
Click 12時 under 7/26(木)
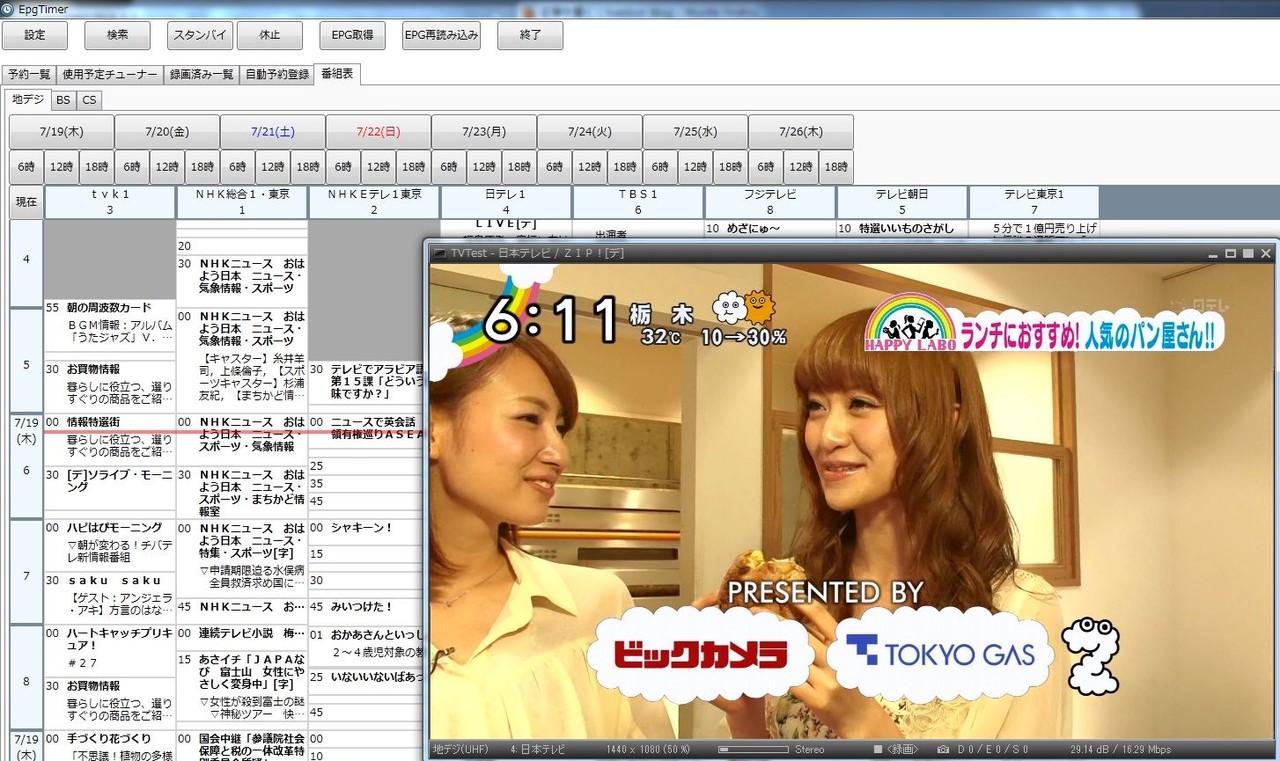point(801,167)
